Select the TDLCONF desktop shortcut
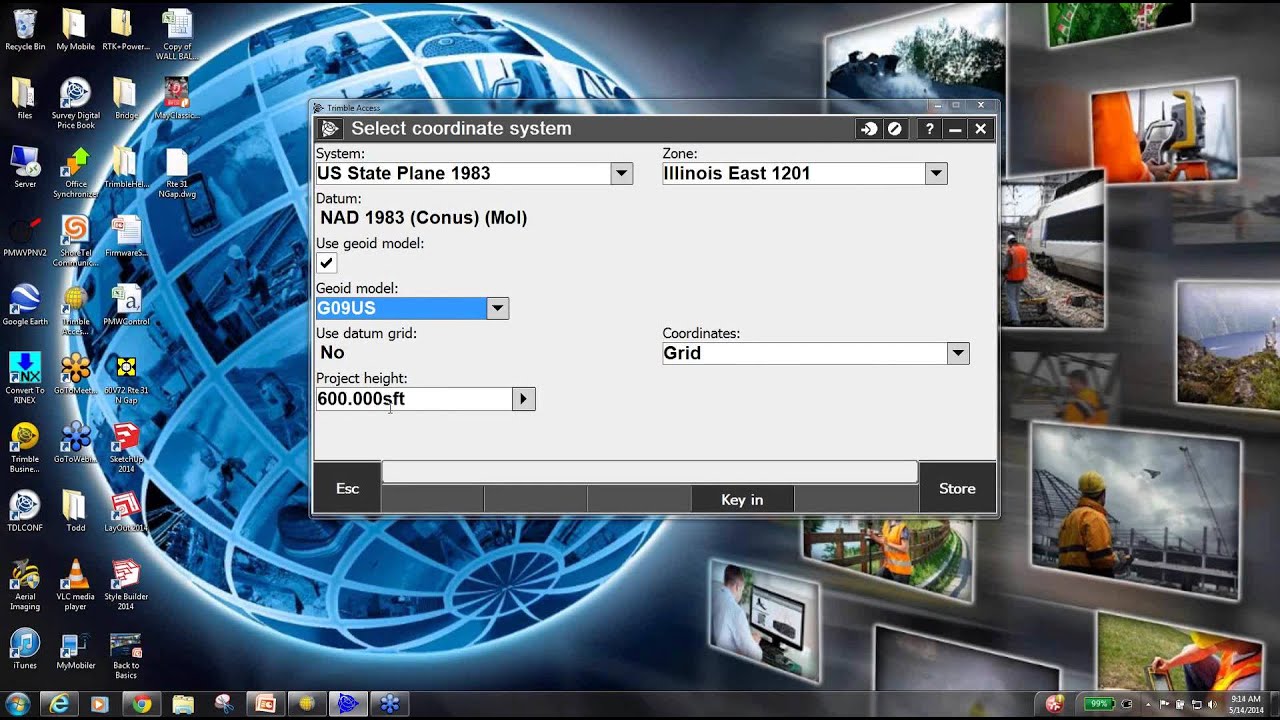Screen dimensions: 1280x720 click(x=25, y=512)
